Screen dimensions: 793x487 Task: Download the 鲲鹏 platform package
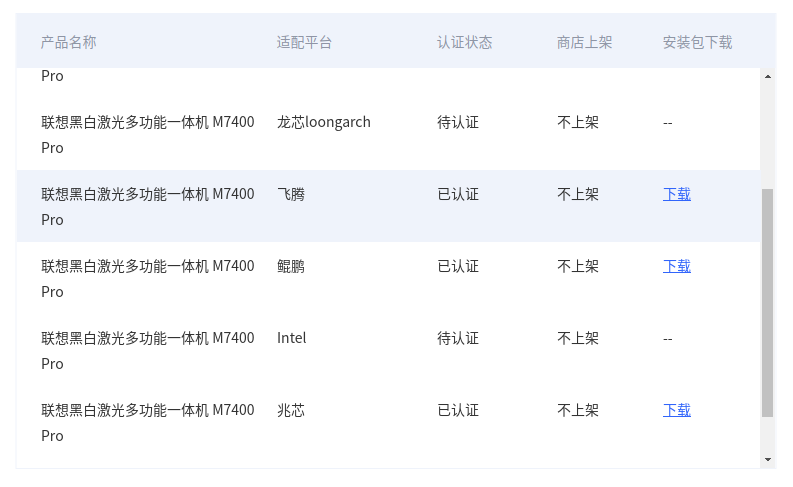pos(676,266)
